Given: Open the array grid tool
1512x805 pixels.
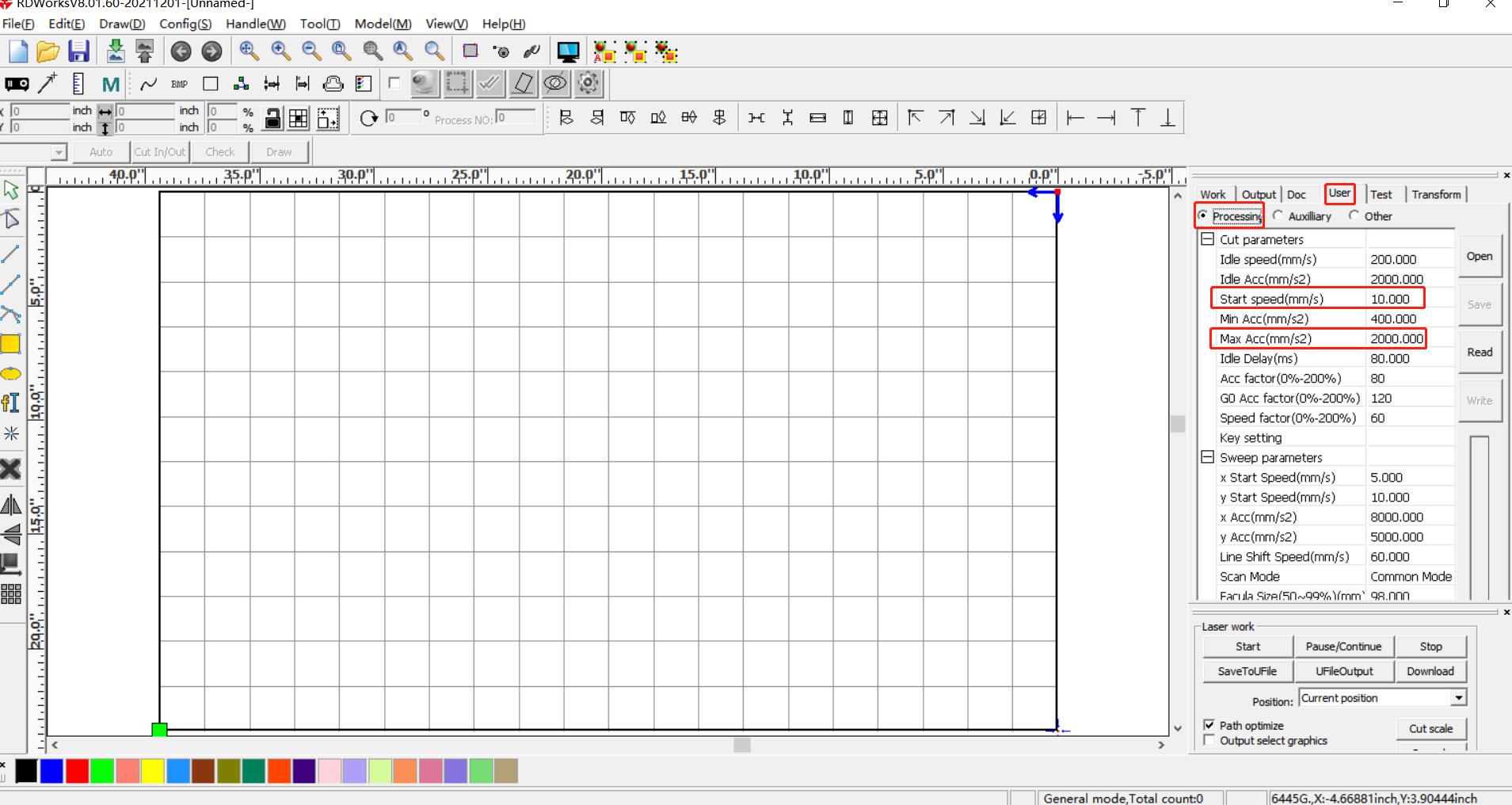Looking at the screenshot, I should [10, 593].
